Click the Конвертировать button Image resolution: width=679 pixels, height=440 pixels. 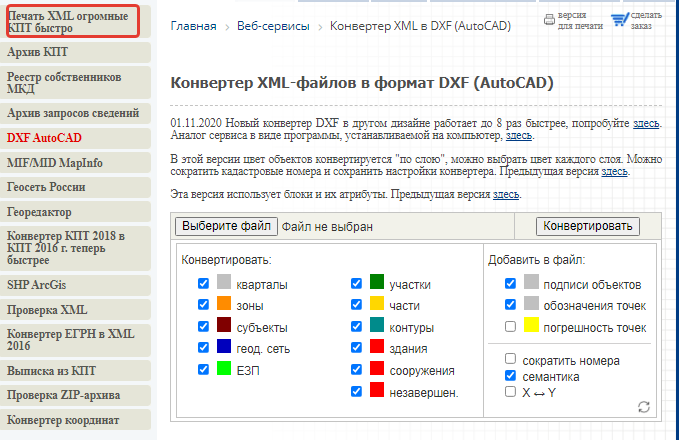point(588,226)
